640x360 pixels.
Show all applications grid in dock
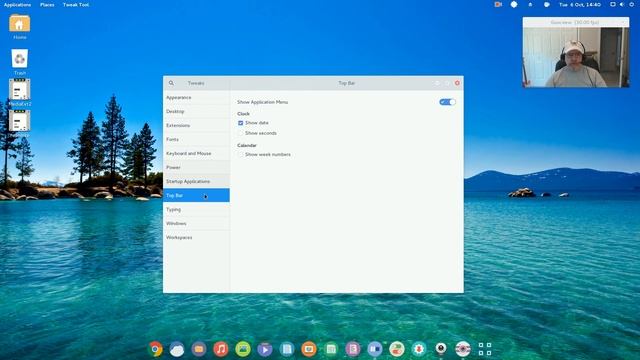pyautogui.click(x=485, y=349)
